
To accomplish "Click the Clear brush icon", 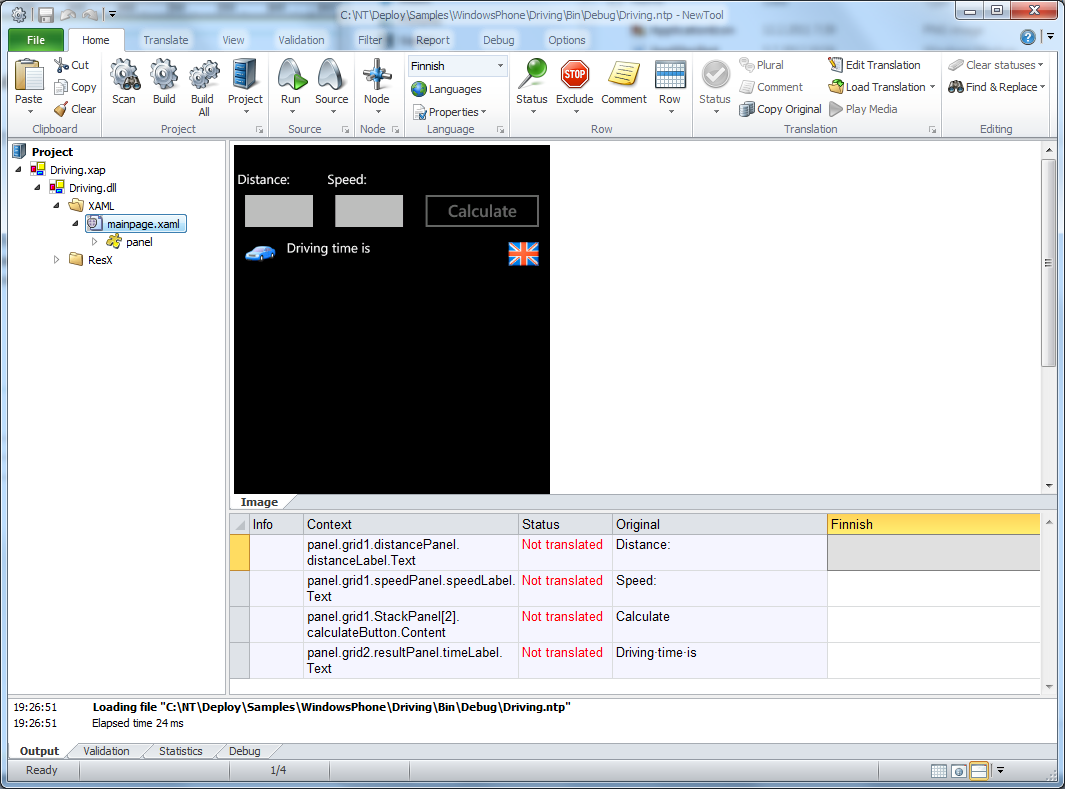I will pos(61,109).
